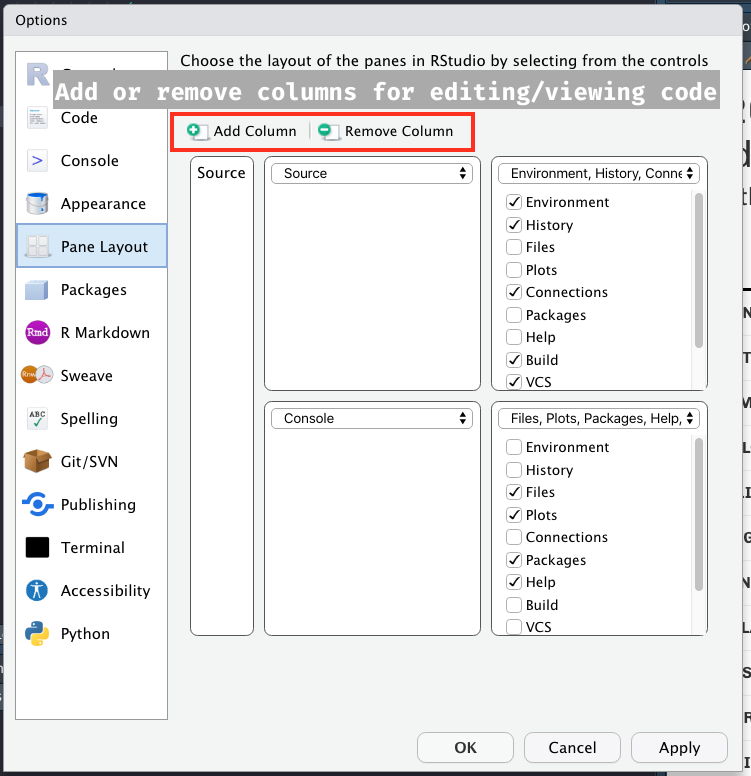Viewport: 751px width, 776px height.
Task: Uncheck VCS in the top-right pane
Action: (x=514, y=382)
